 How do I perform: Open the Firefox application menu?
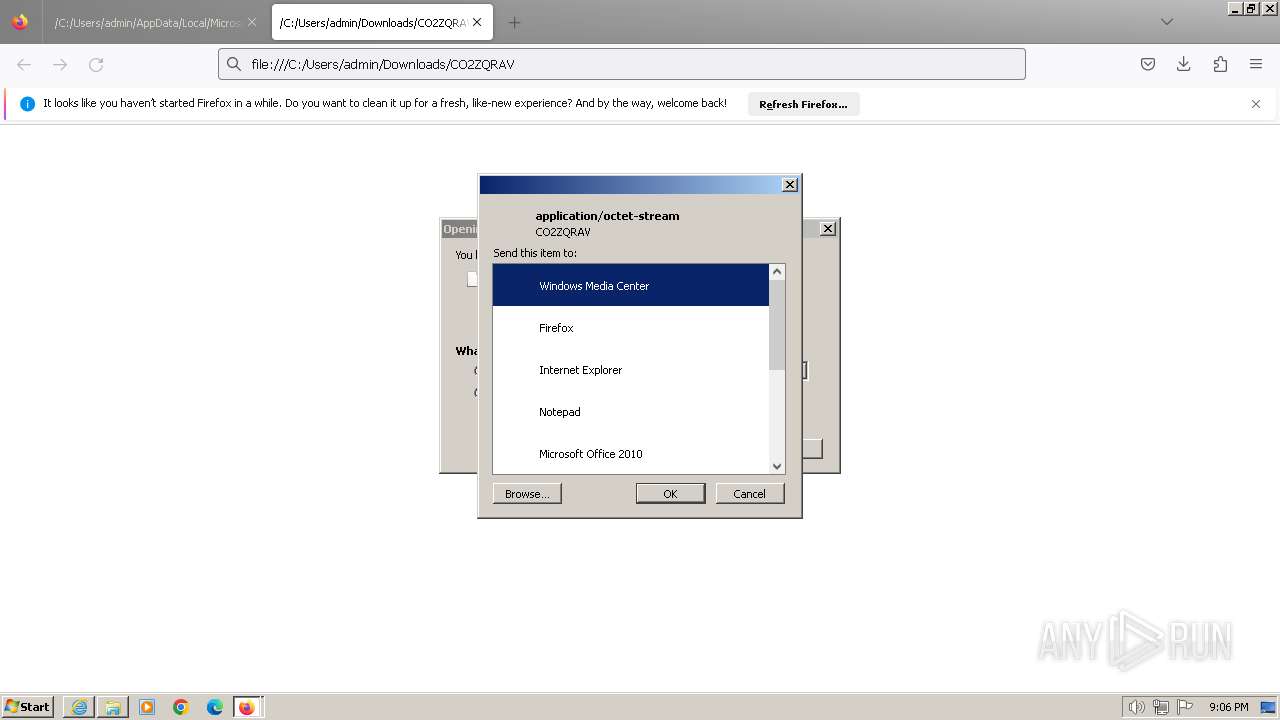coord(1256,64)
